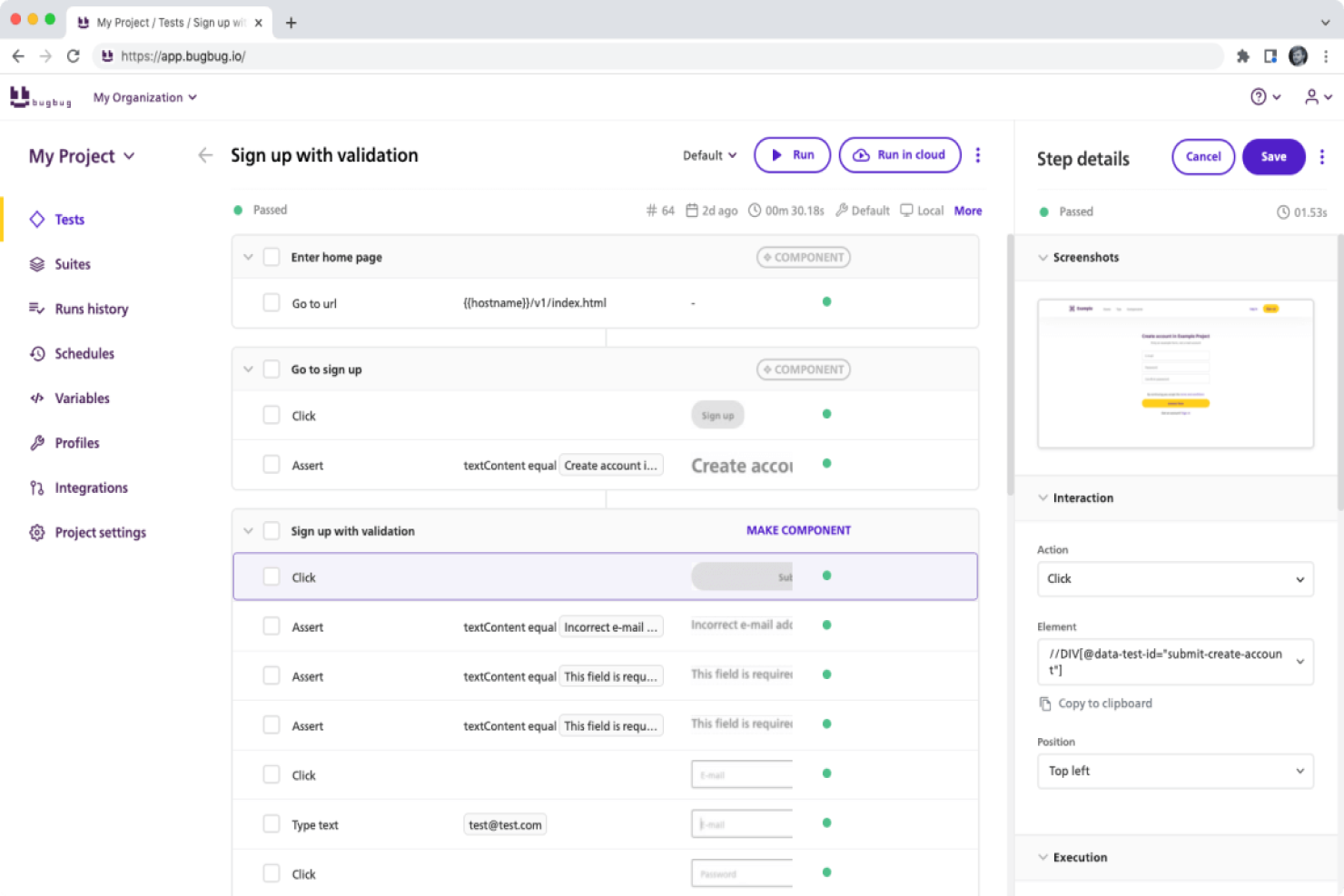Open Runs history from the sidebar

click(90, 309)
